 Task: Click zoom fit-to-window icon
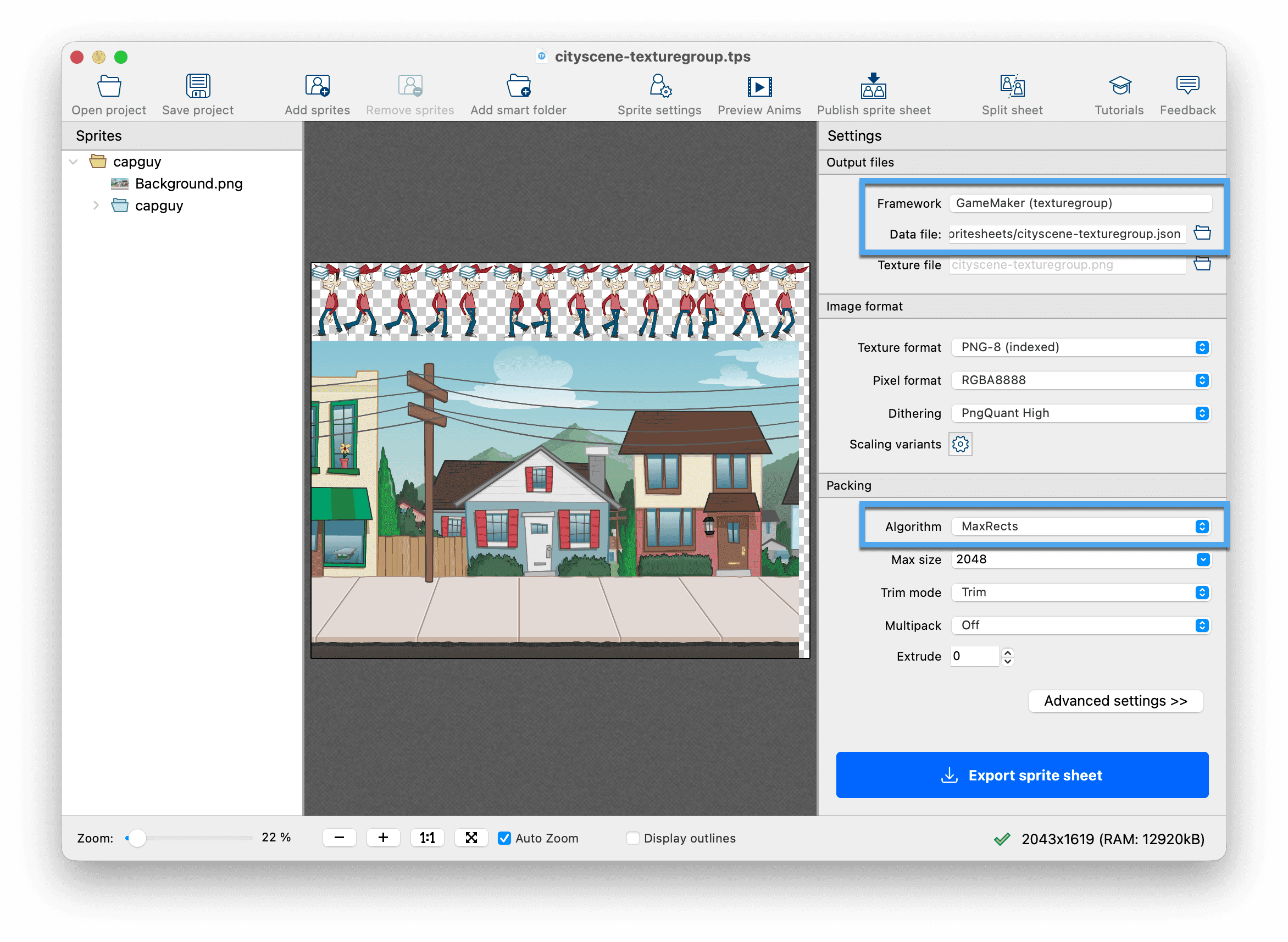471,838
